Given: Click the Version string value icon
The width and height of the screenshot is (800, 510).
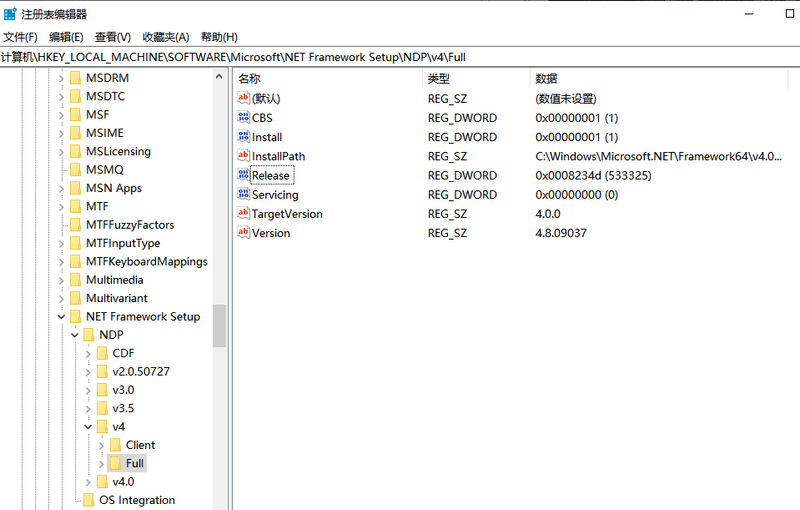Looking at the screenshot, I should point(243,233).
